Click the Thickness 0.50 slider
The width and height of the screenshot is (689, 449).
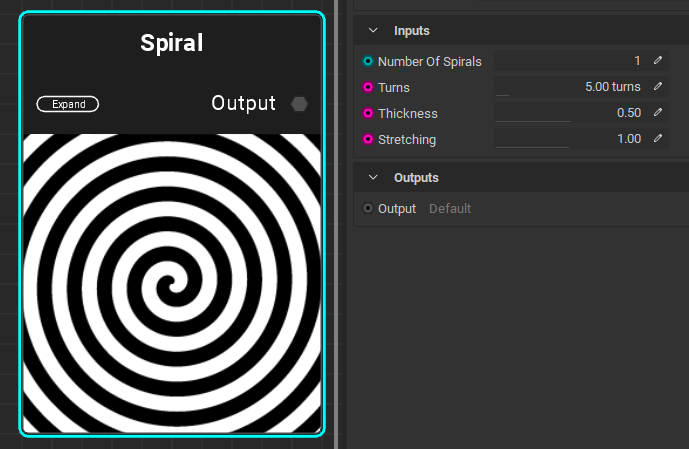coord(569,114)
